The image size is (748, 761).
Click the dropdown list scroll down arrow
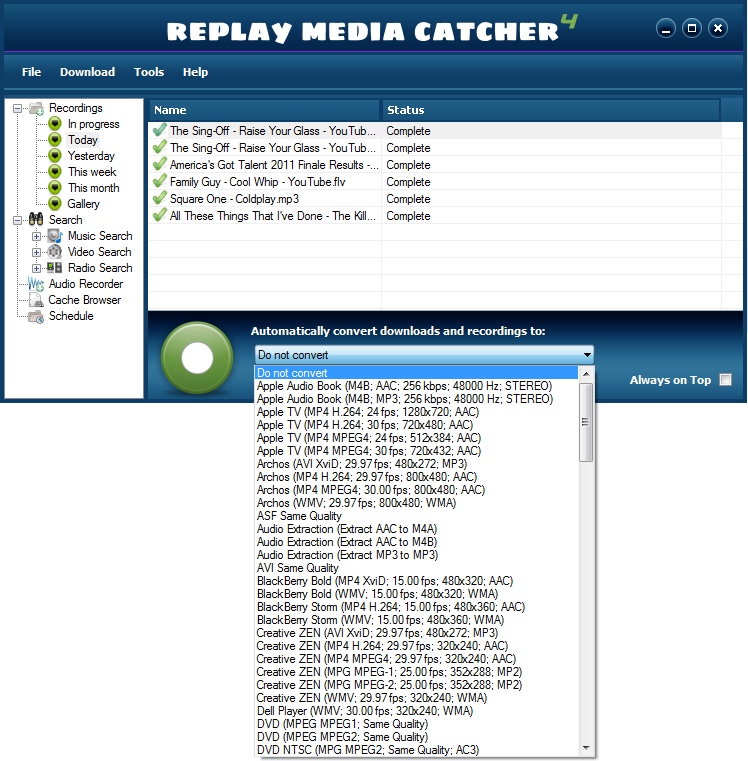(x=586, y=748)
